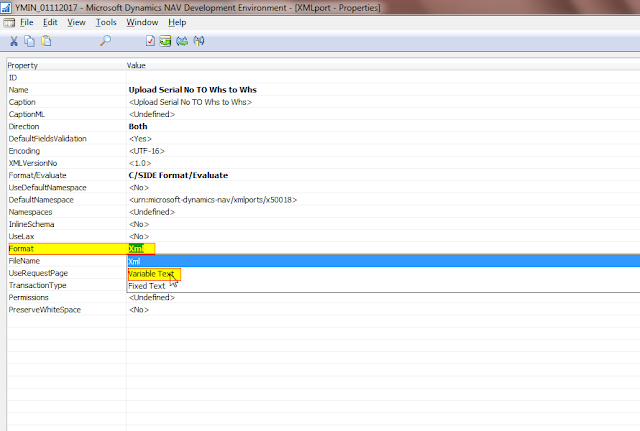Click the DefaultFieldsValidation Yes value
The height and width of the screenshot is (431, 640).
[140, 139]
